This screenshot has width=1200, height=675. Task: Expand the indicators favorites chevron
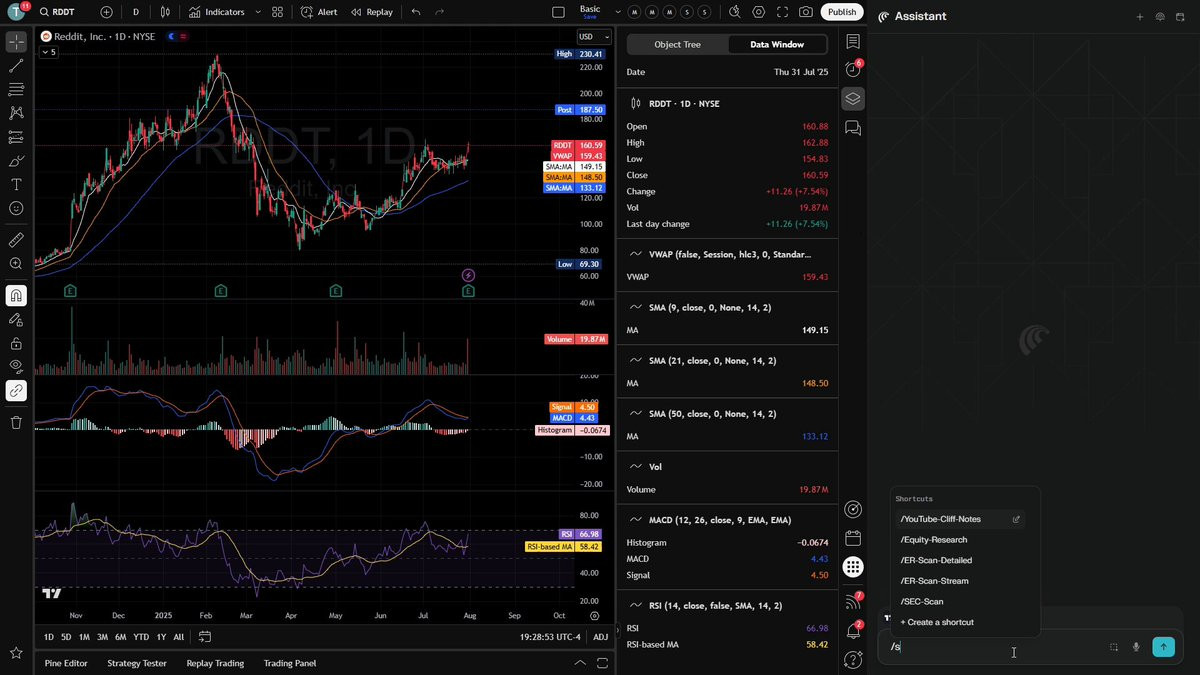[x=258, y=12]
